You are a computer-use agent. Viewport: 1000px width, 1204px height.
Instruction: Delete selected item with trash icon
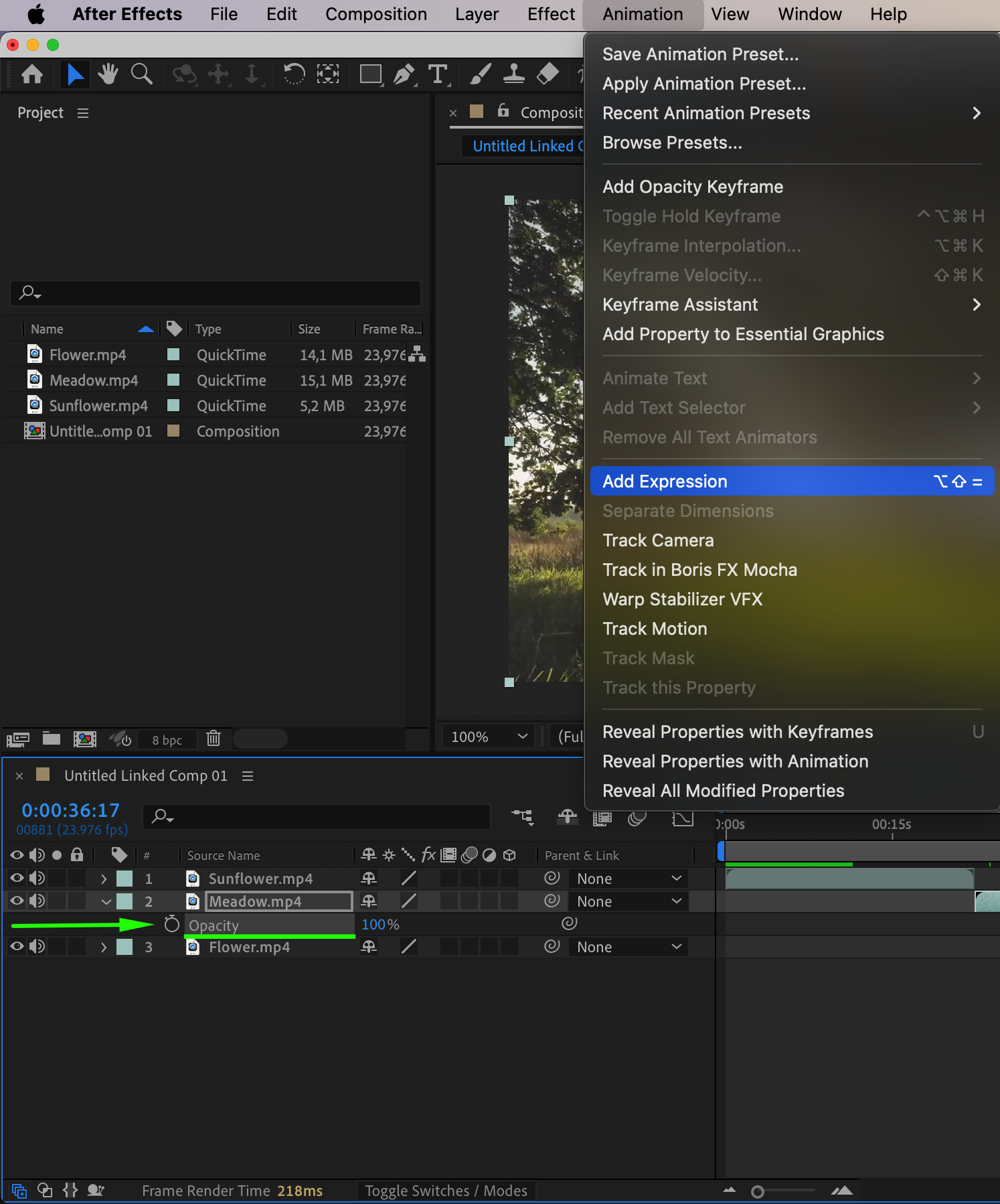(214, 739)
